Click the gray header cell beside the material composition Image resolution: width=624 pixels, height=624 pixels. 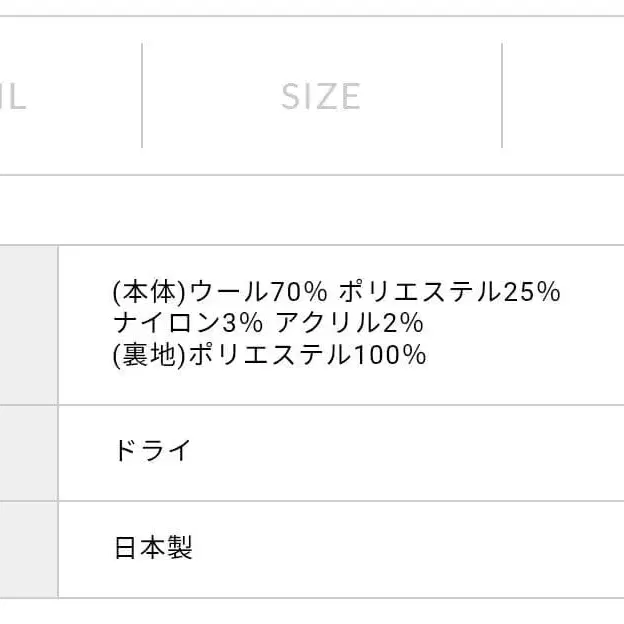tap(28, 324)
